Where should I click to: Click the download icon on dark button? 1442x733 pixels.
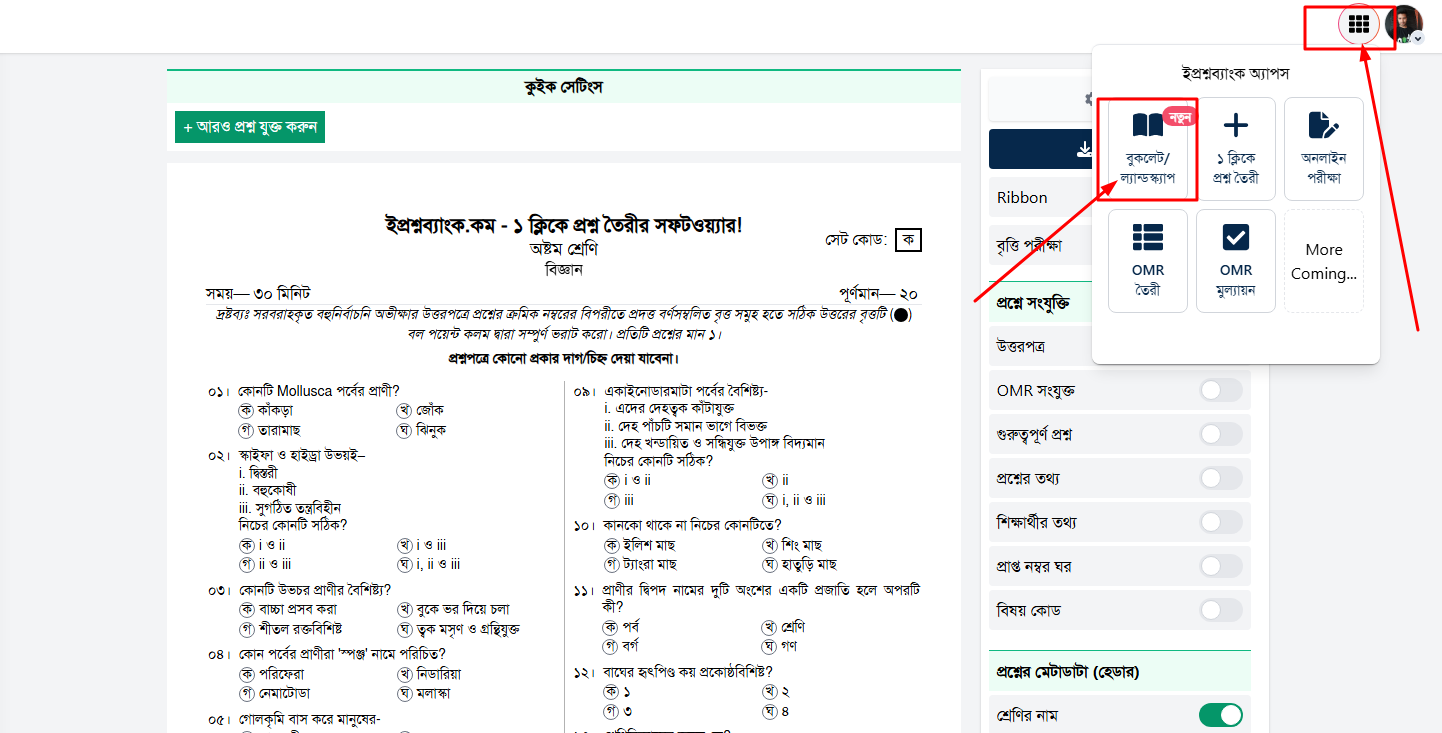(1084, 149)
